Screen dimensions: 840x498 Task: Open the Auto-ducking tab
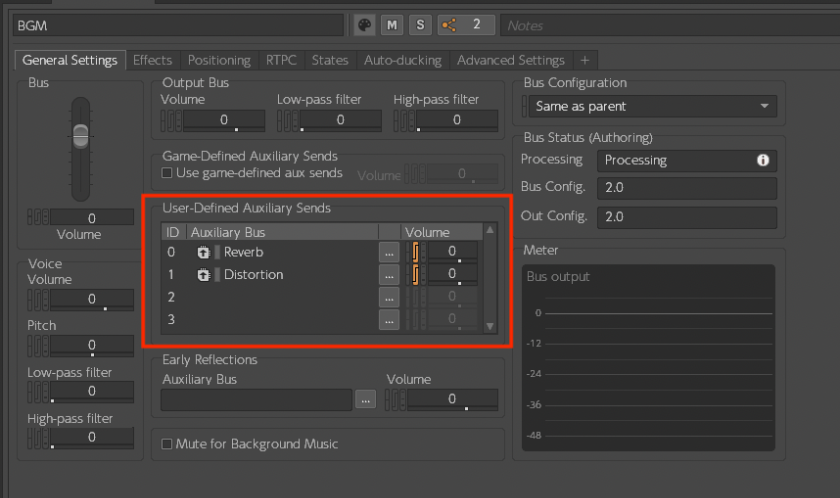[405, 61]
